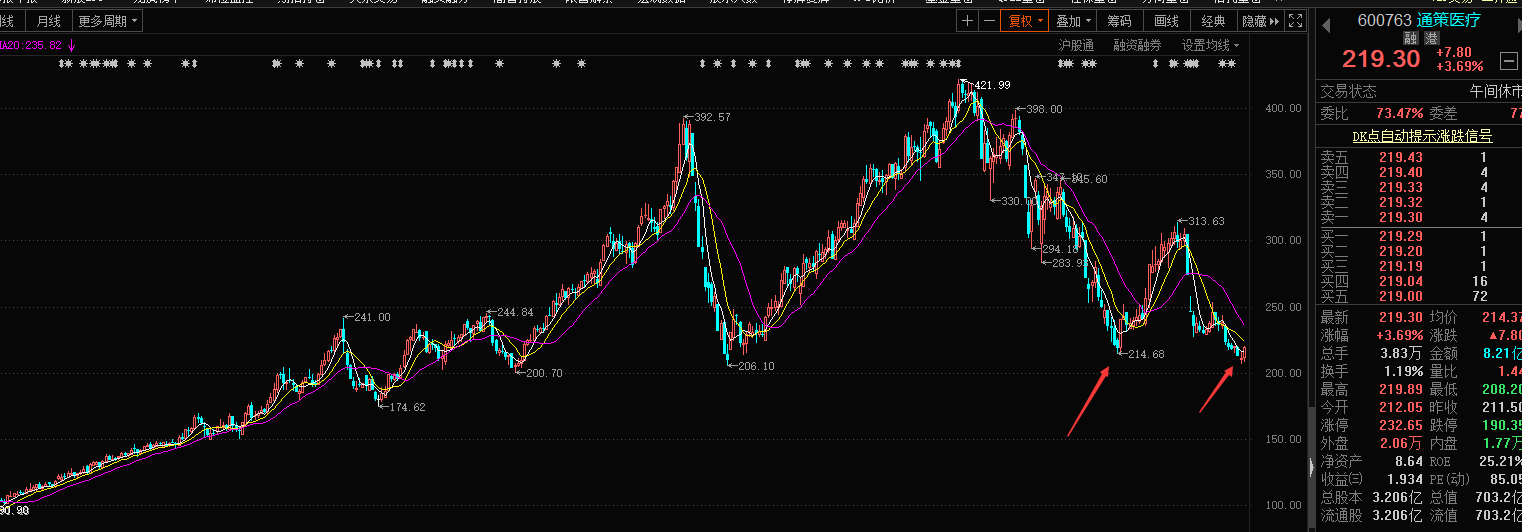The image size is (1522, 532).
Task: Click the MA20 down arrow indicator
Action: pos(72,45)
